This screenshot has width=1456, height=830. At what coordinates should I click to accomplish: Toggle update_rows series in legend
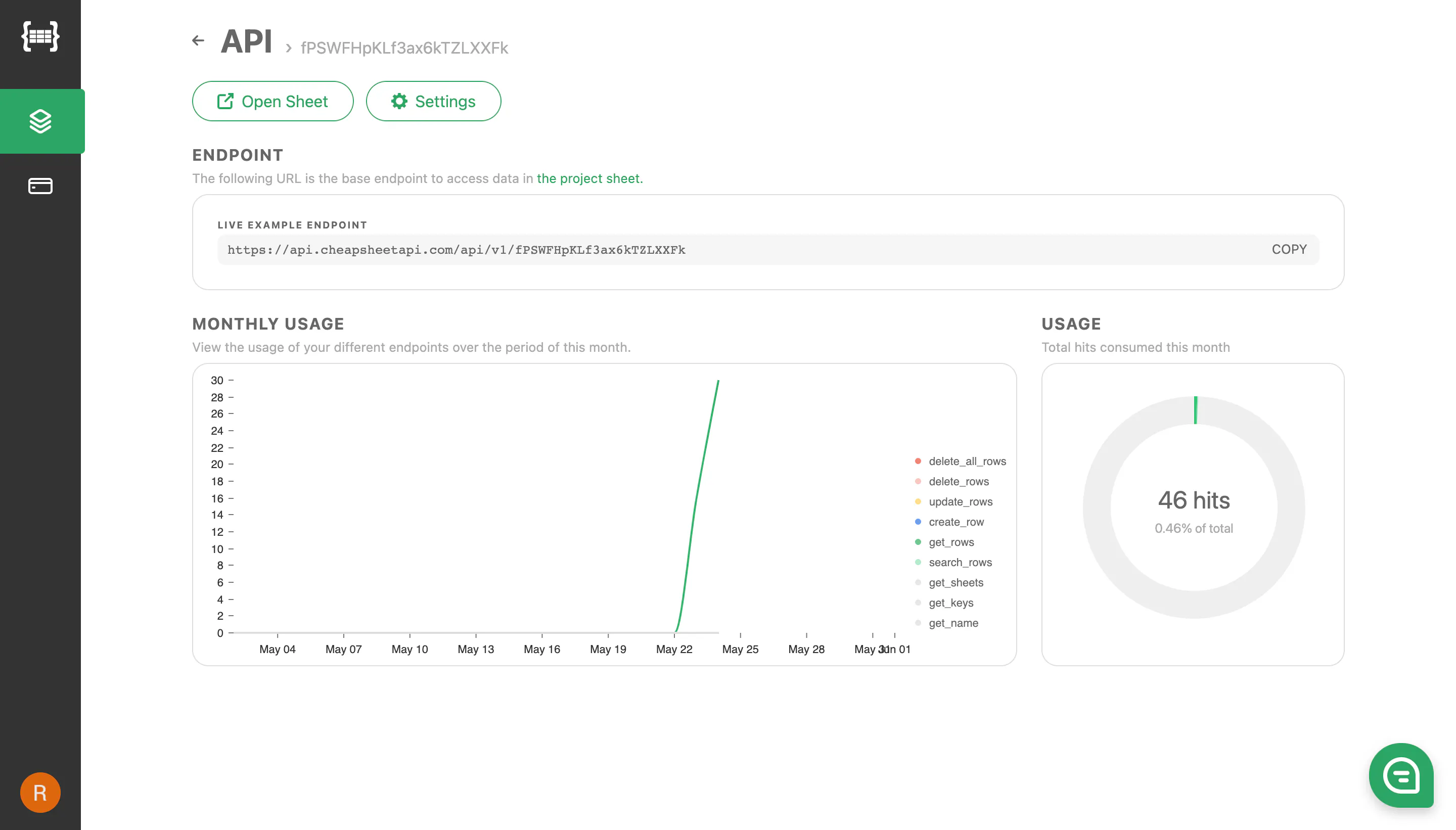click(x=954, y=501)
